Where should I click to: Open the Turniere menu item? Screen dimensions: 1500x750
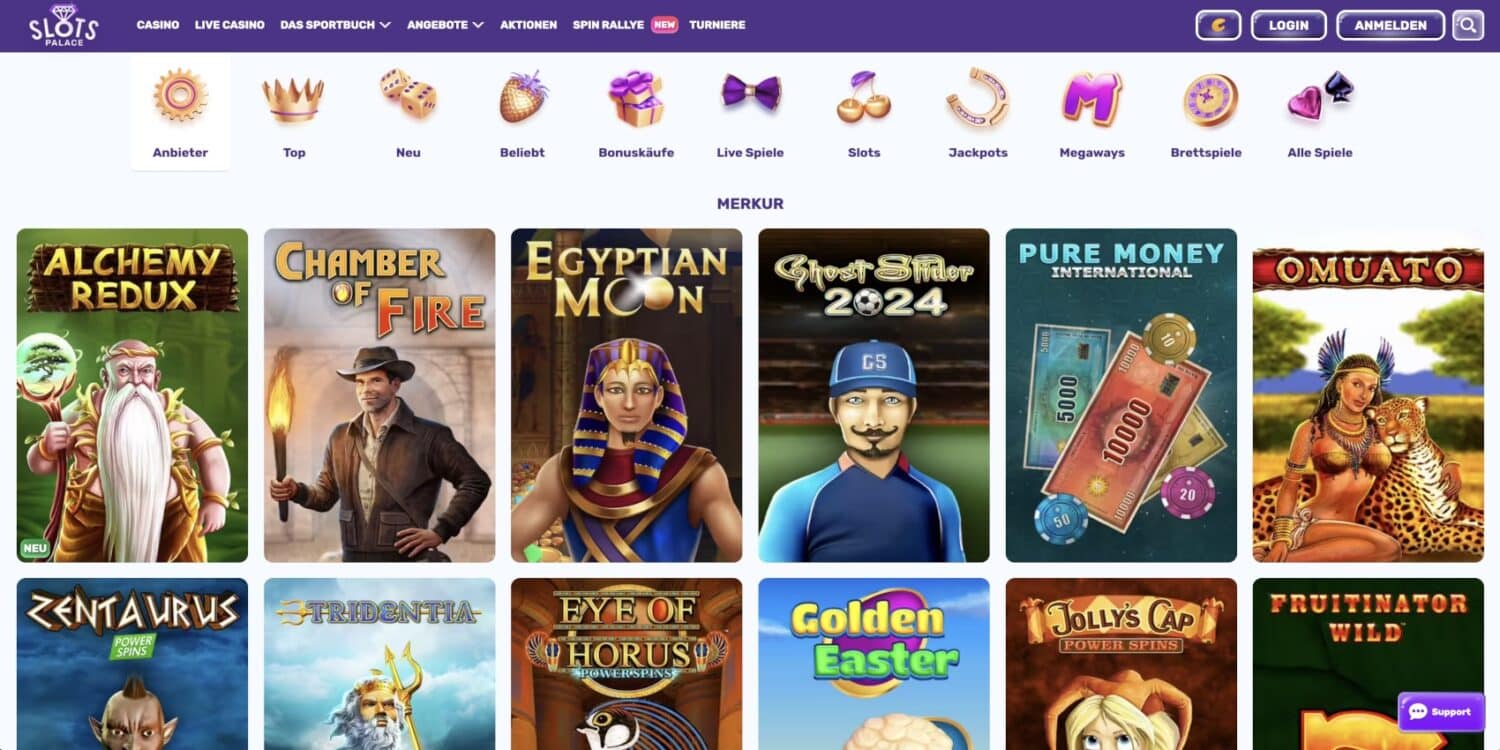tap(717, 25)
